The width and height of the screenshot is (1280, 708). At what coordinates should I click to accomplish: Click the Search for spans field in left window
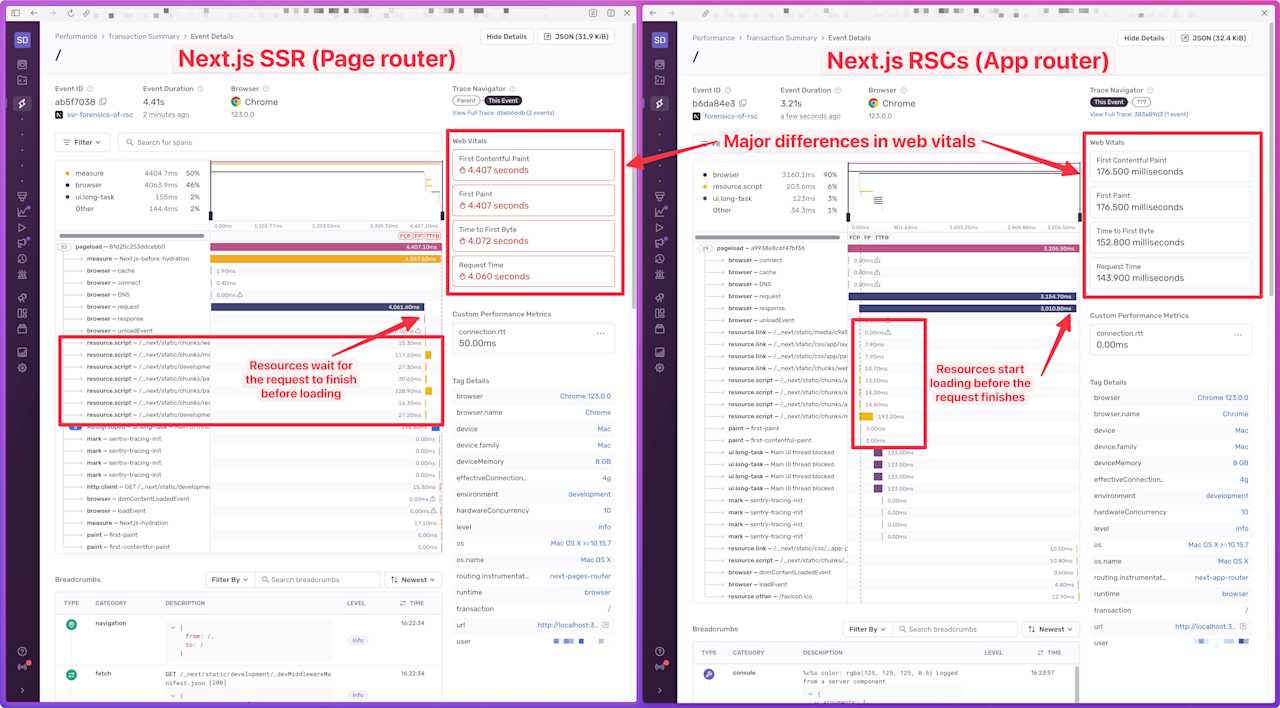click(279, 142)
